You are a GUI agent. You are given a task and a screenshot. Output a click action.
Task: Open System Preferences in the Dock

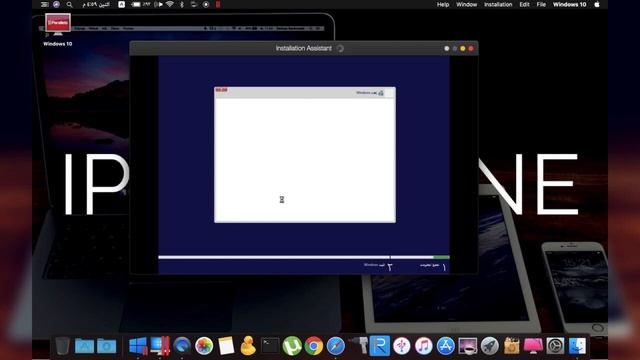(556, 346)
